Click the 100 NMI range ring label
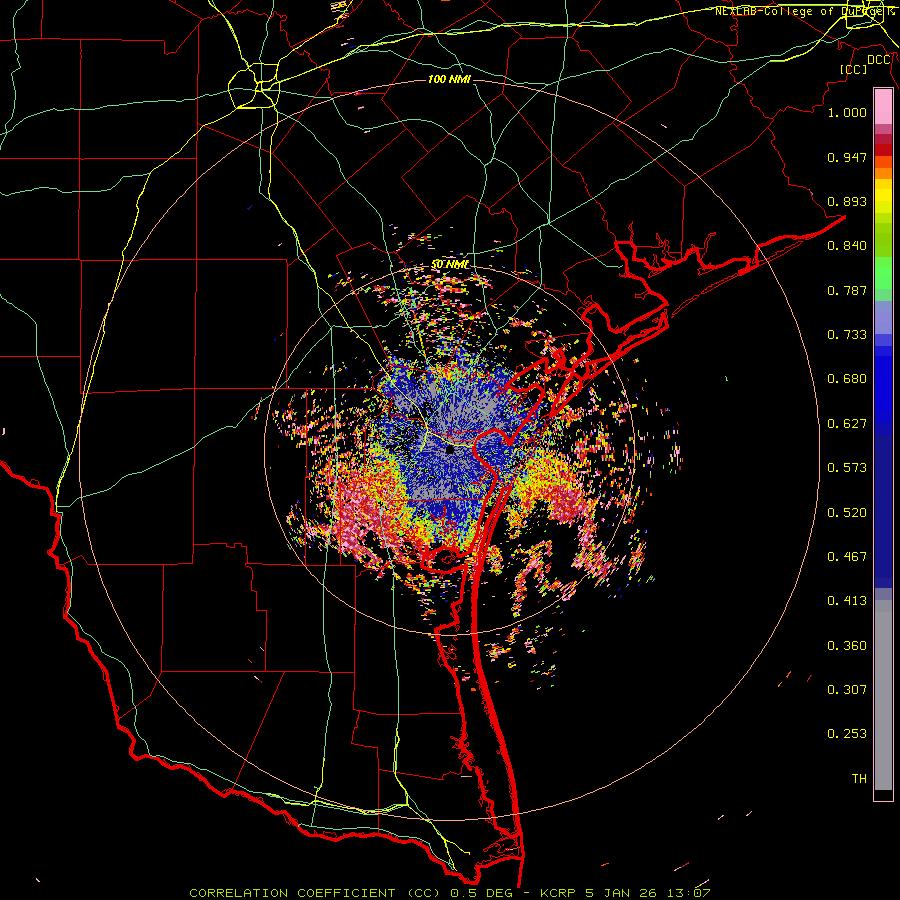Screen dimensions: 900x900 coord(449,79)
